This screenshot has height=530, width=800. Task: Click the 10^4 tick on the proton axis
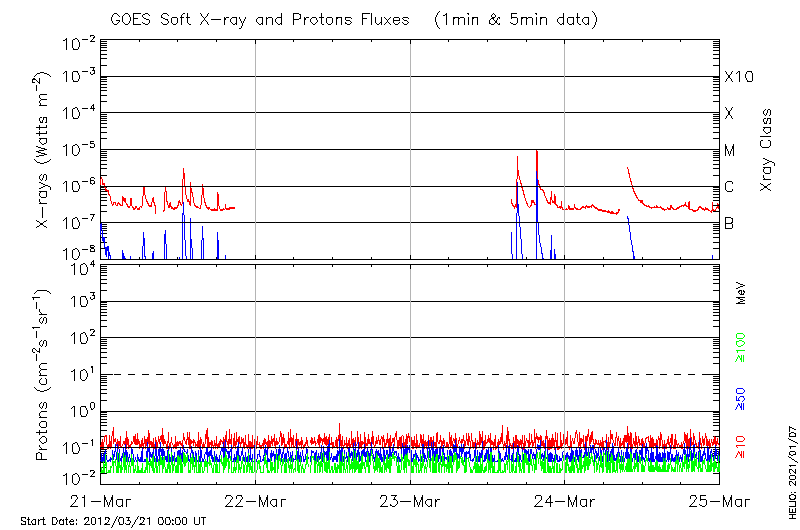coord(82,267)
